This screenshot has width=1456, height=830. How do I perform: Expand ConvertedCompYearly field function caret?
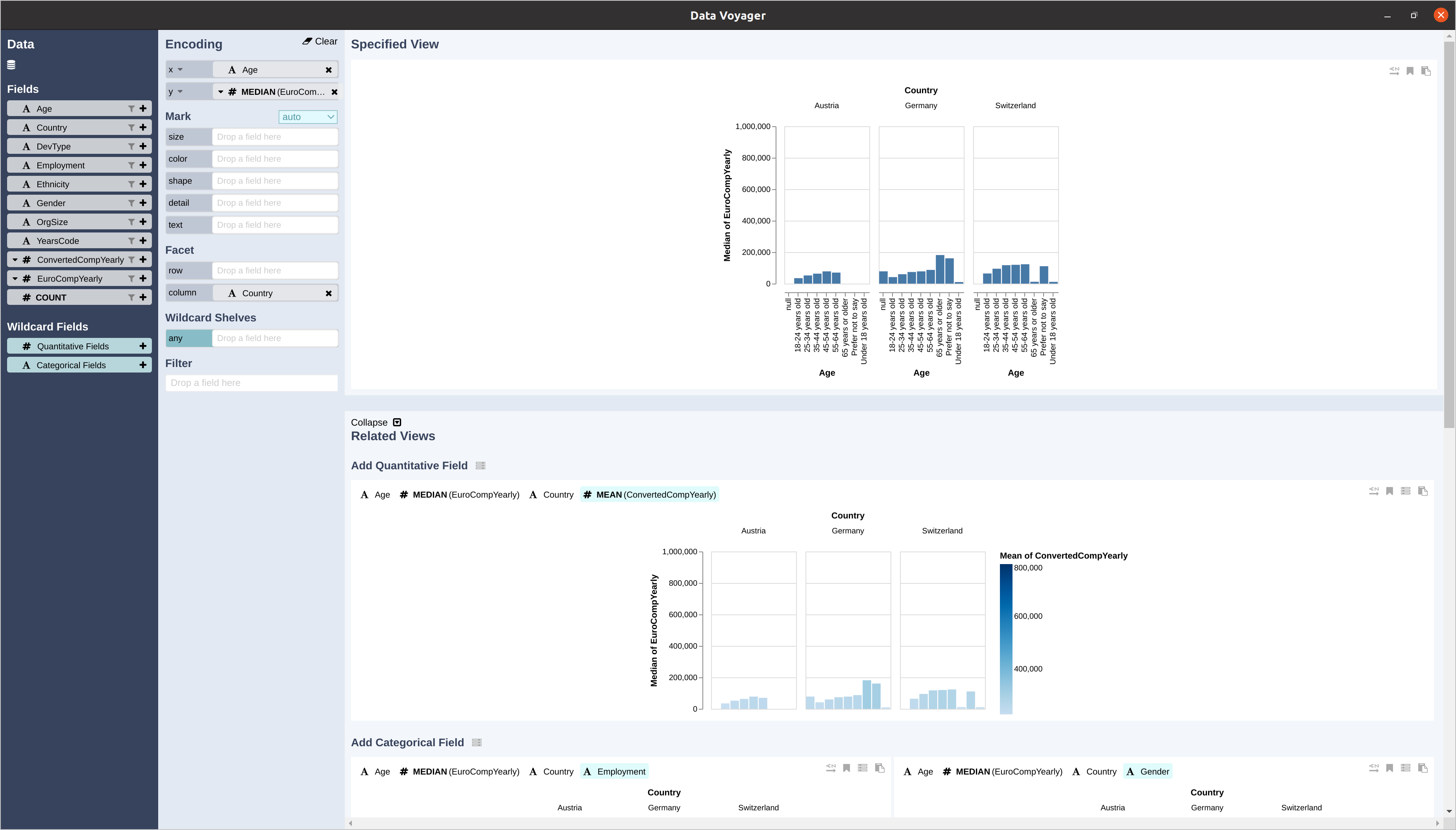tap(15, 259)
